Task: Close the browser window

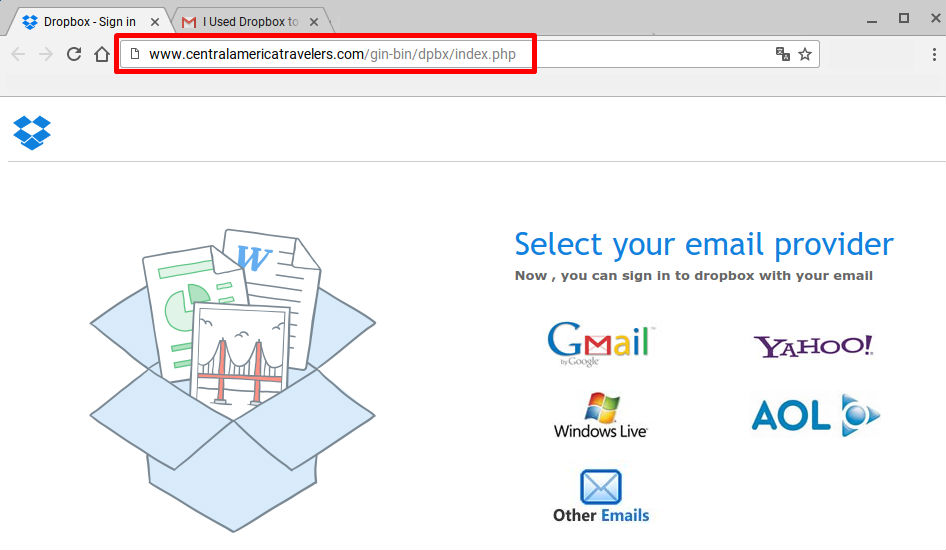Action: pos(935,19)
